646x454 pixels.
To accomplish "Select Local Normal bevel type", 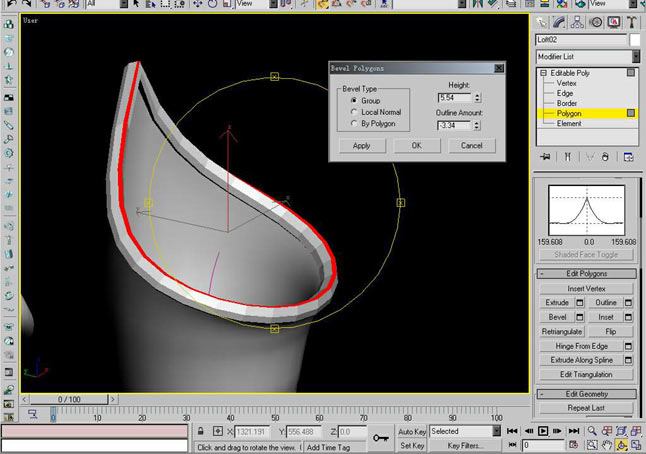I will (x=354, y=112).
